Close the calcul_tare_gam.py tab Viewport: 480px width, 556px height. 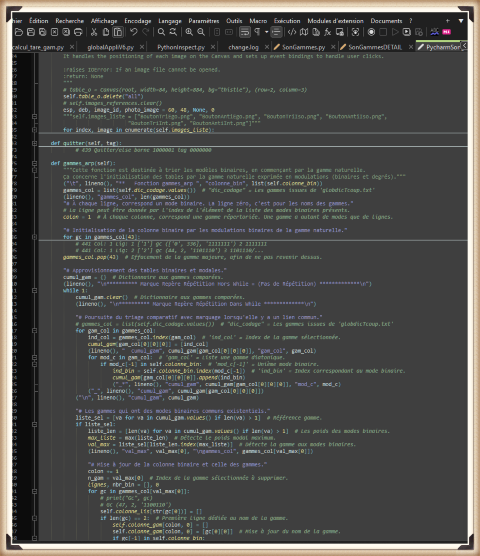(x=72, y=47)
